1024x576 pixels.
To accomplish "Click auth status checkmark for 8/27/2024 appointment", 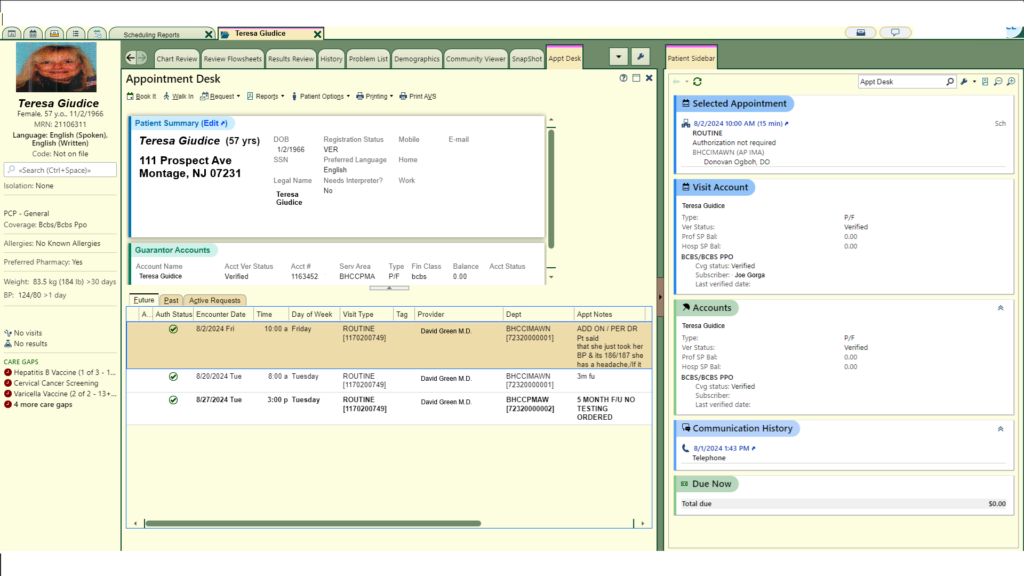I will 173,400.
